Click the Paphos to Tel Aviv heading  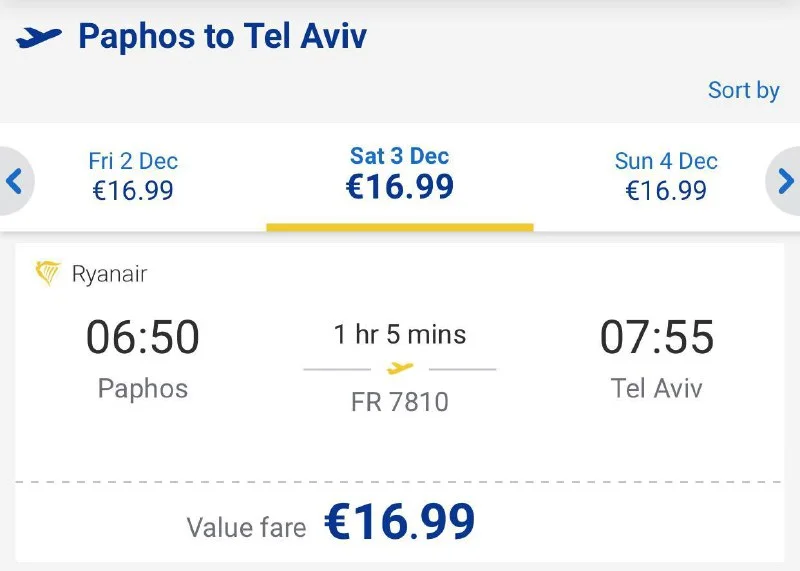coord(223,37)
